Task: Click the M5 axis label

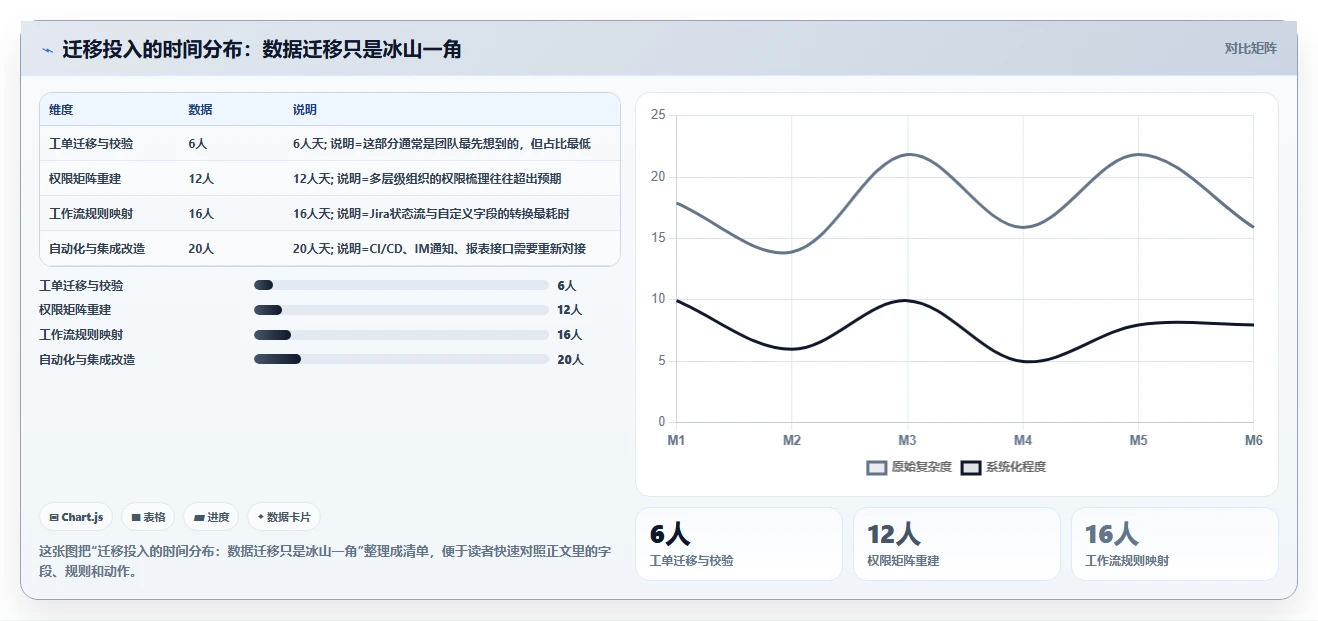Action: click(1138, 440)
